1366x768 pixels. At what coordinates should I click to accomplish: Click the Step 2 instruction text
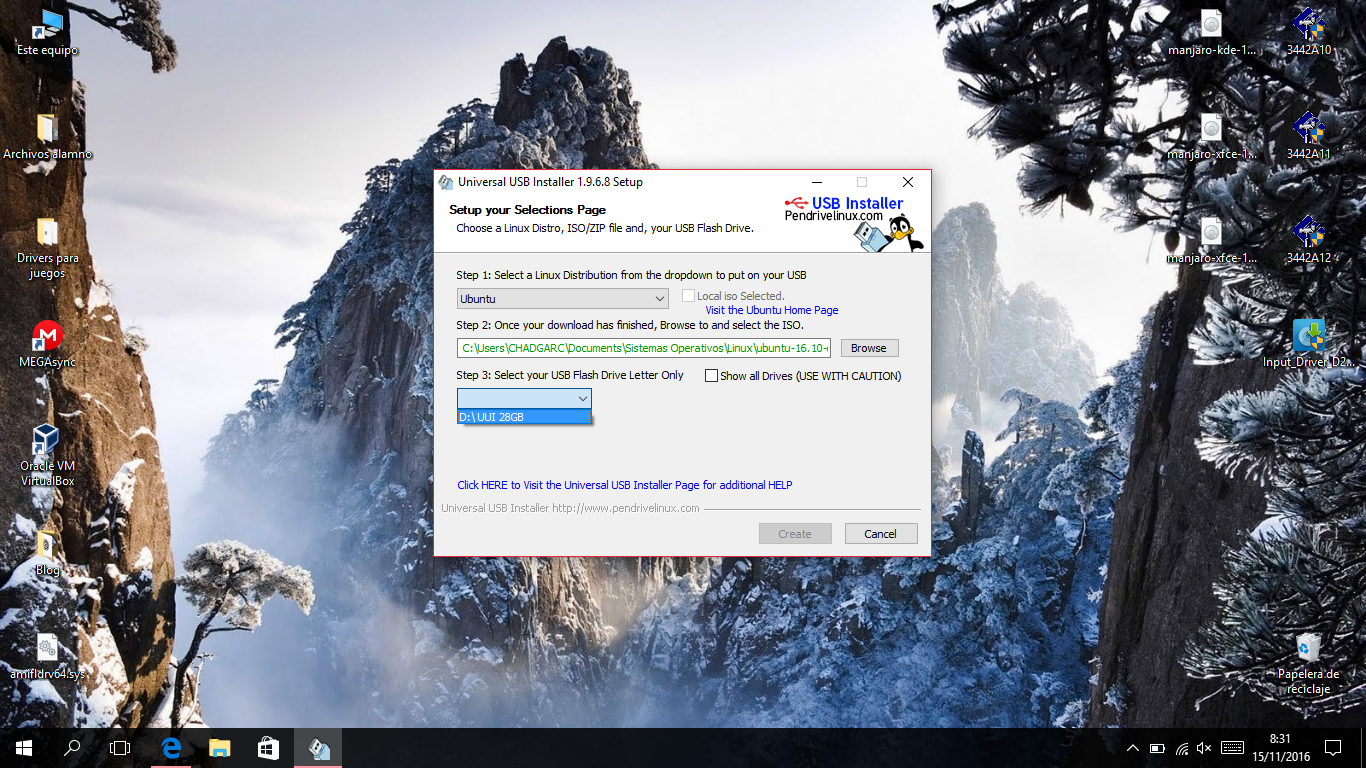click(630, 325)
